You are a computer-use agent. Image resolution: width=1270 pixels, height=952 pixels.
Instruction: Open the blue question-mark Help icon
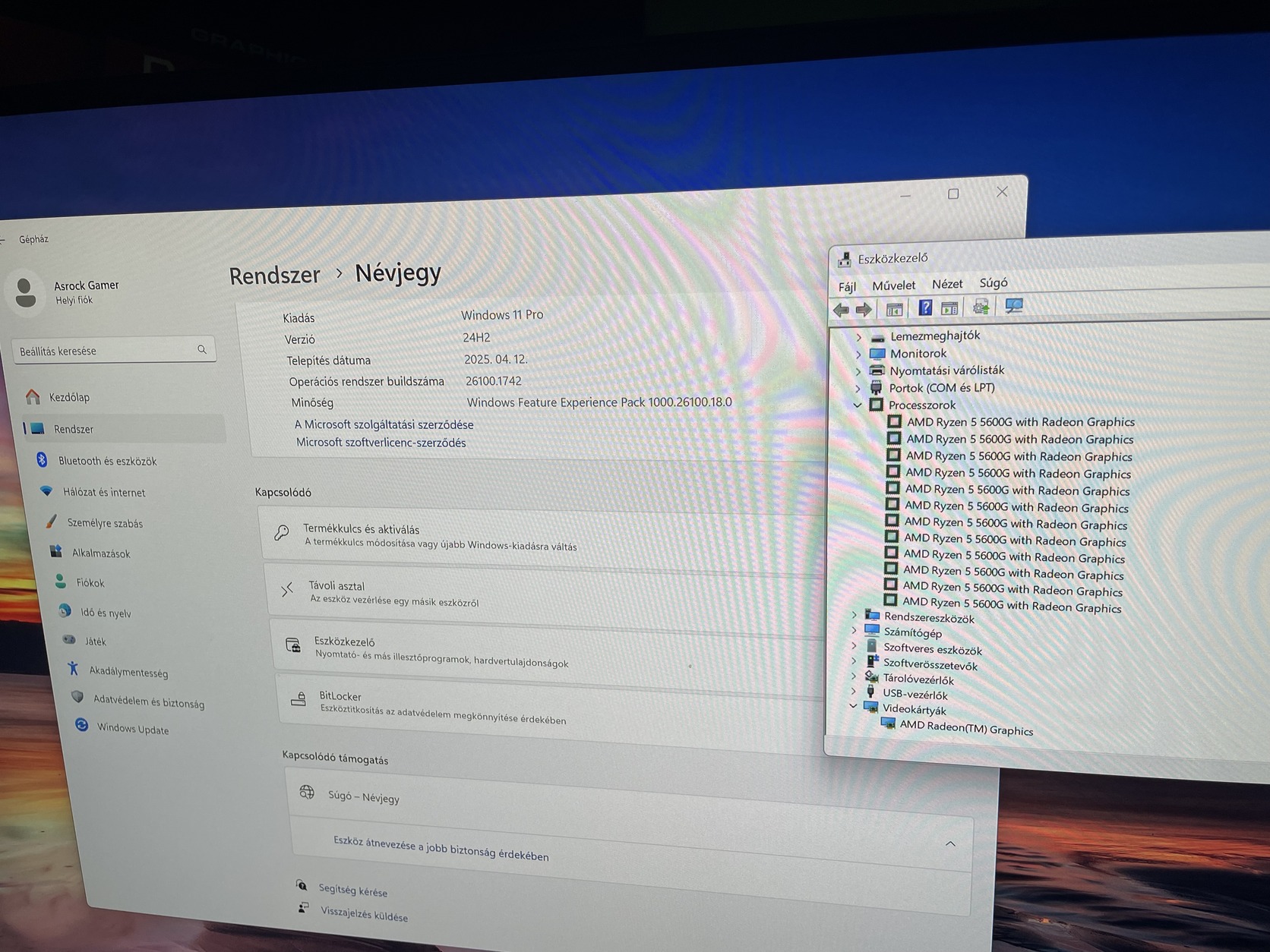(925, 307)
